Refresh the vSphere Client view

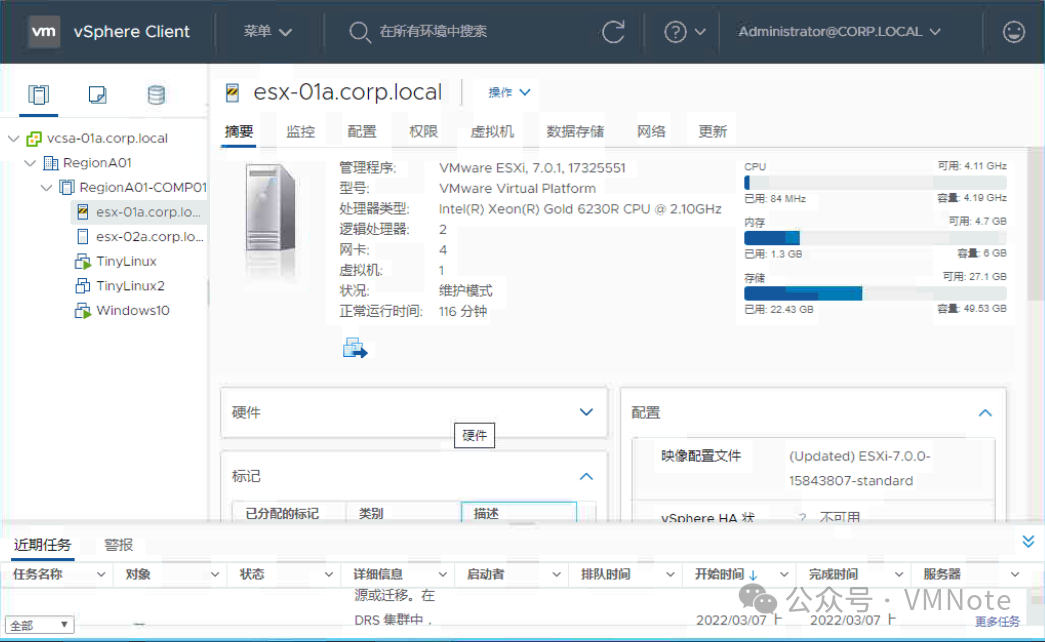click(613, 31)
